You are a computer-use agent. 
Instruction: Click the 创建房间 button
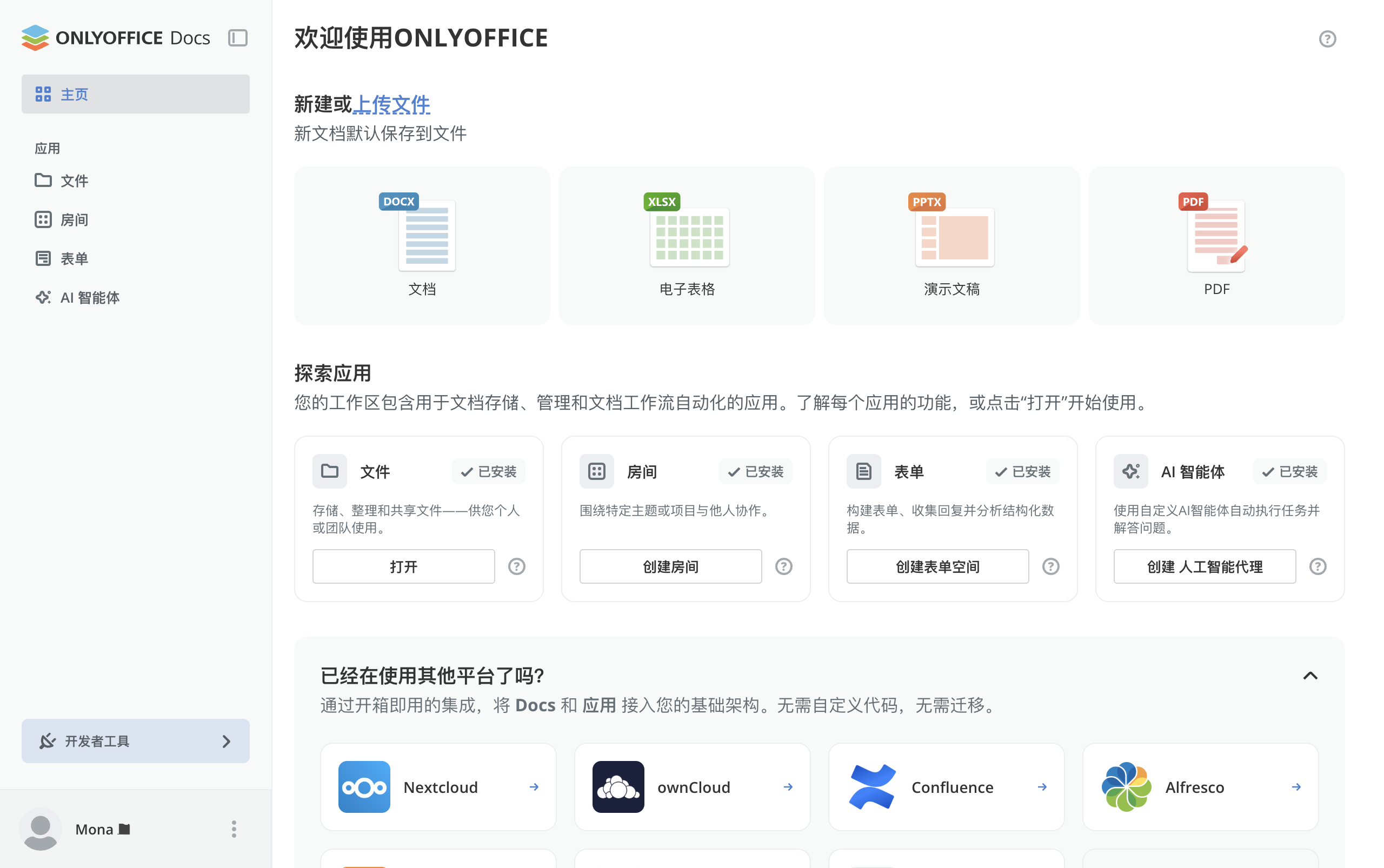pos(671,566)
